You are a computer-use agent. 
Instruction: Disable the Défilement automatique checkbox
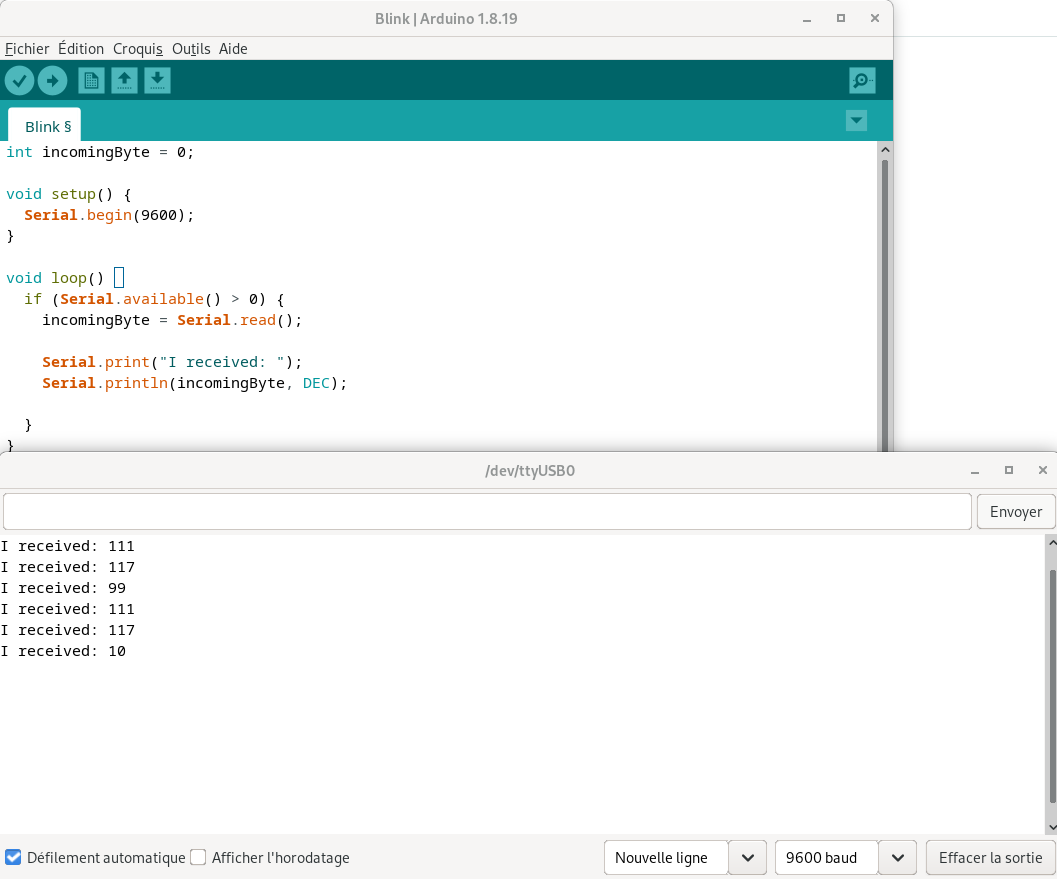13,857
